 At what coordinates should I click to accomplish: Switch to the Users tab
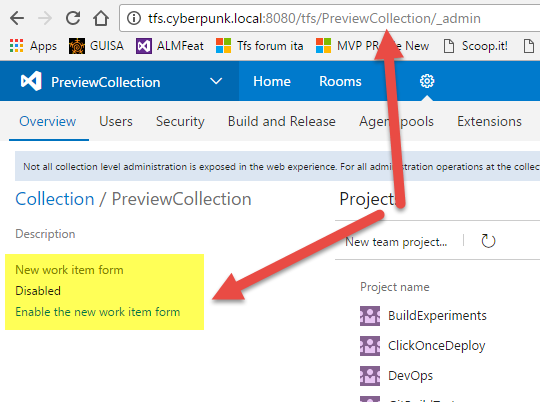(116, 121)
